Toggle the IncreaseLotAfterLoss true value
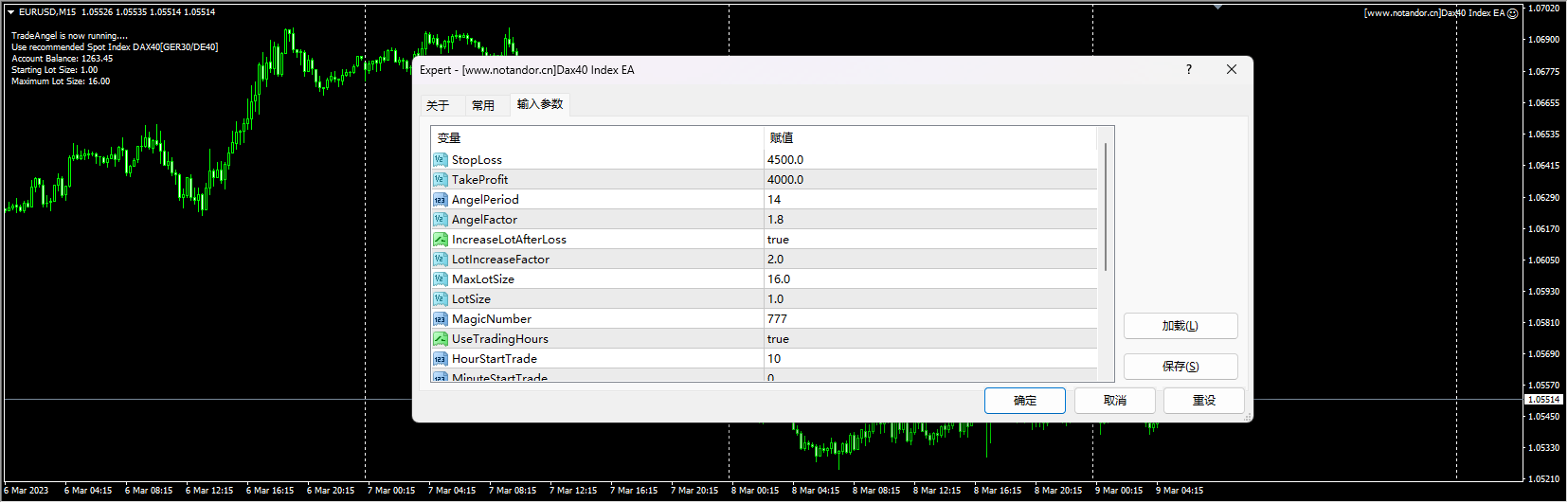This screenshot has height=503, width=1568. pyautogui.click(x=930, y=240)
